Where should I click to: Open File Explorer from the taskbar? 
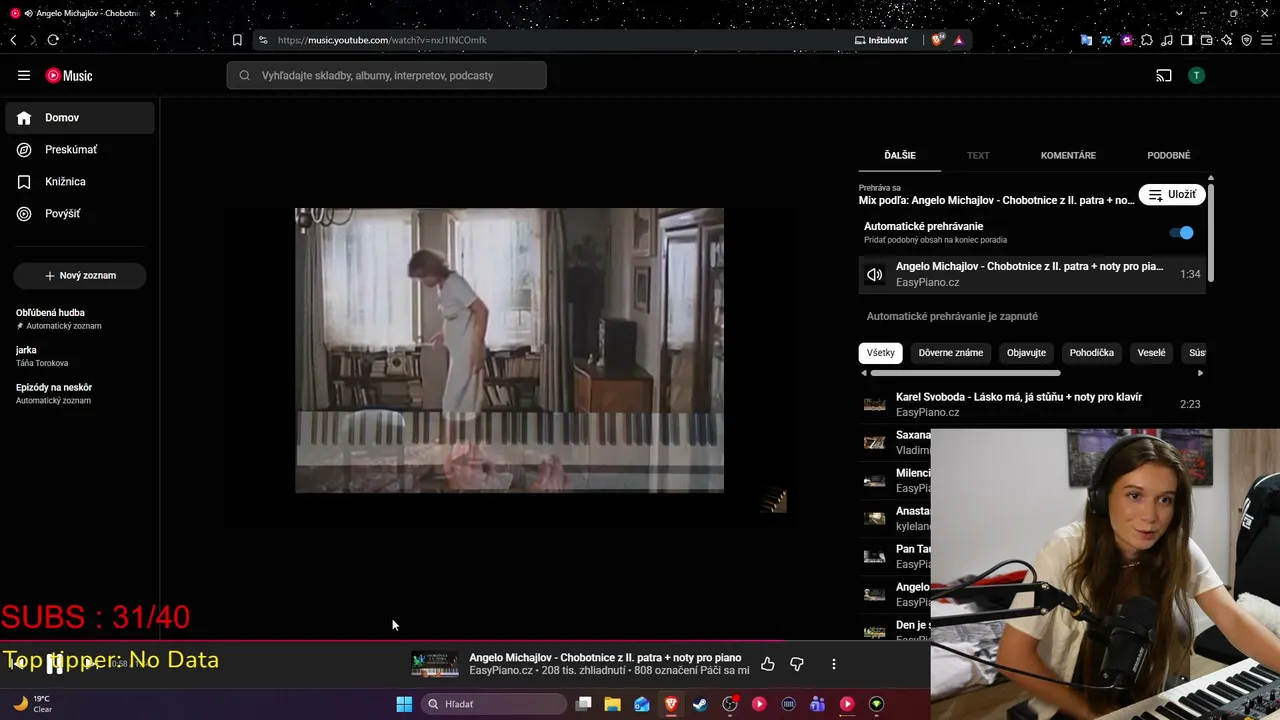tap(613, 704)
